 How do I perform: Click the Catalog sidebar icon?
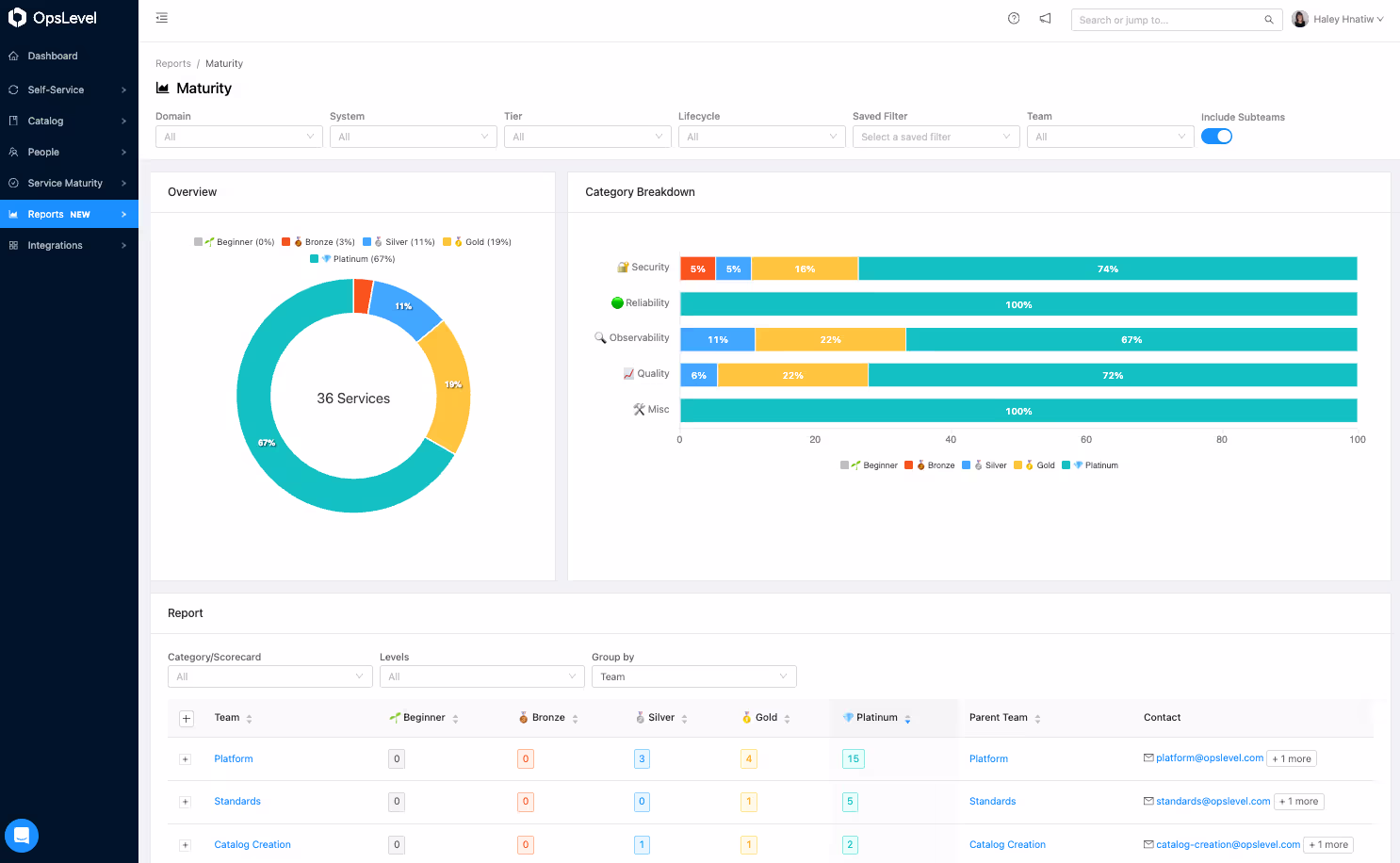tap(13, 121)
